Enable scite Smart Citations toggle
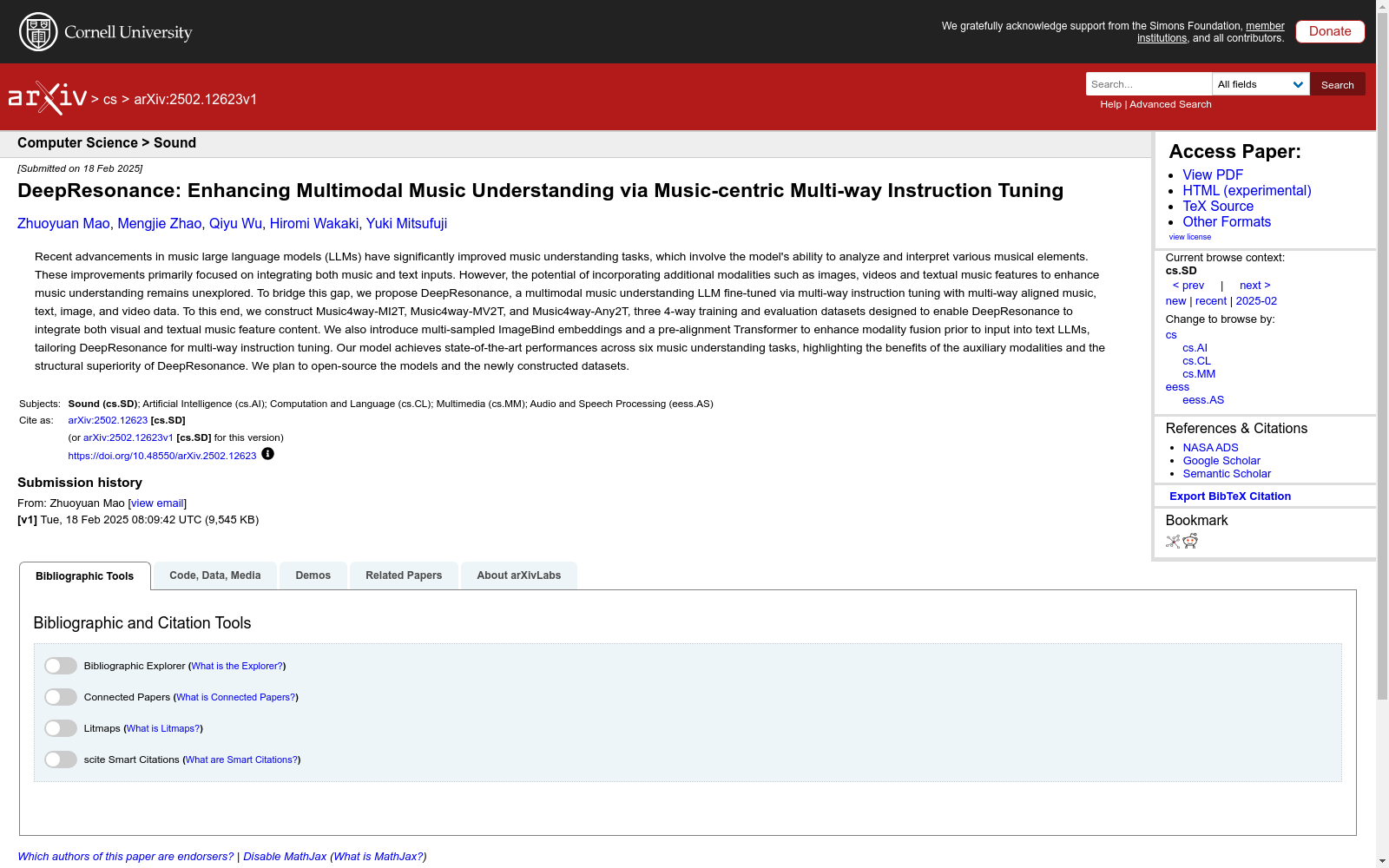The width and height of the screenshot is (1389, 868). pyautogui.click(x=61, y=759)
